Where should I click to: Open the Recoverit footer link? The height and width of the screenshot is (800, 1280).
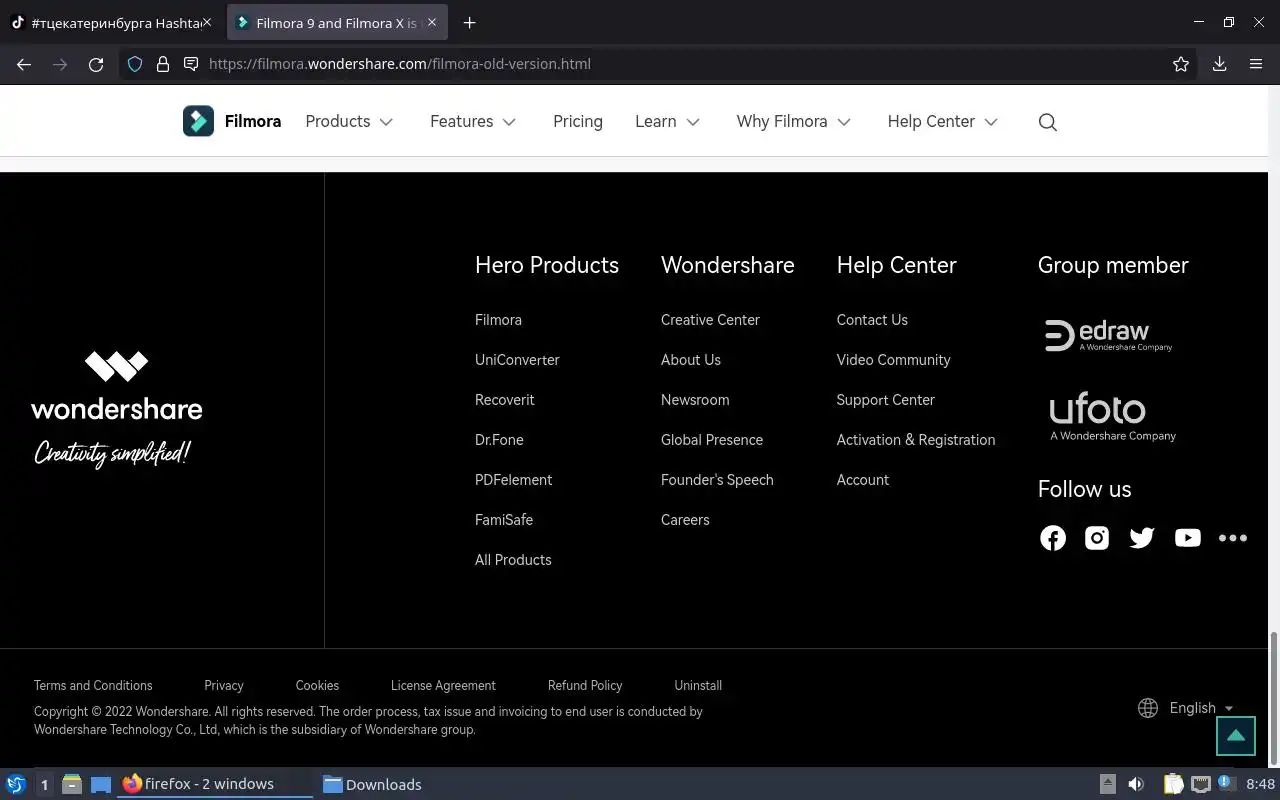(505, 400)
